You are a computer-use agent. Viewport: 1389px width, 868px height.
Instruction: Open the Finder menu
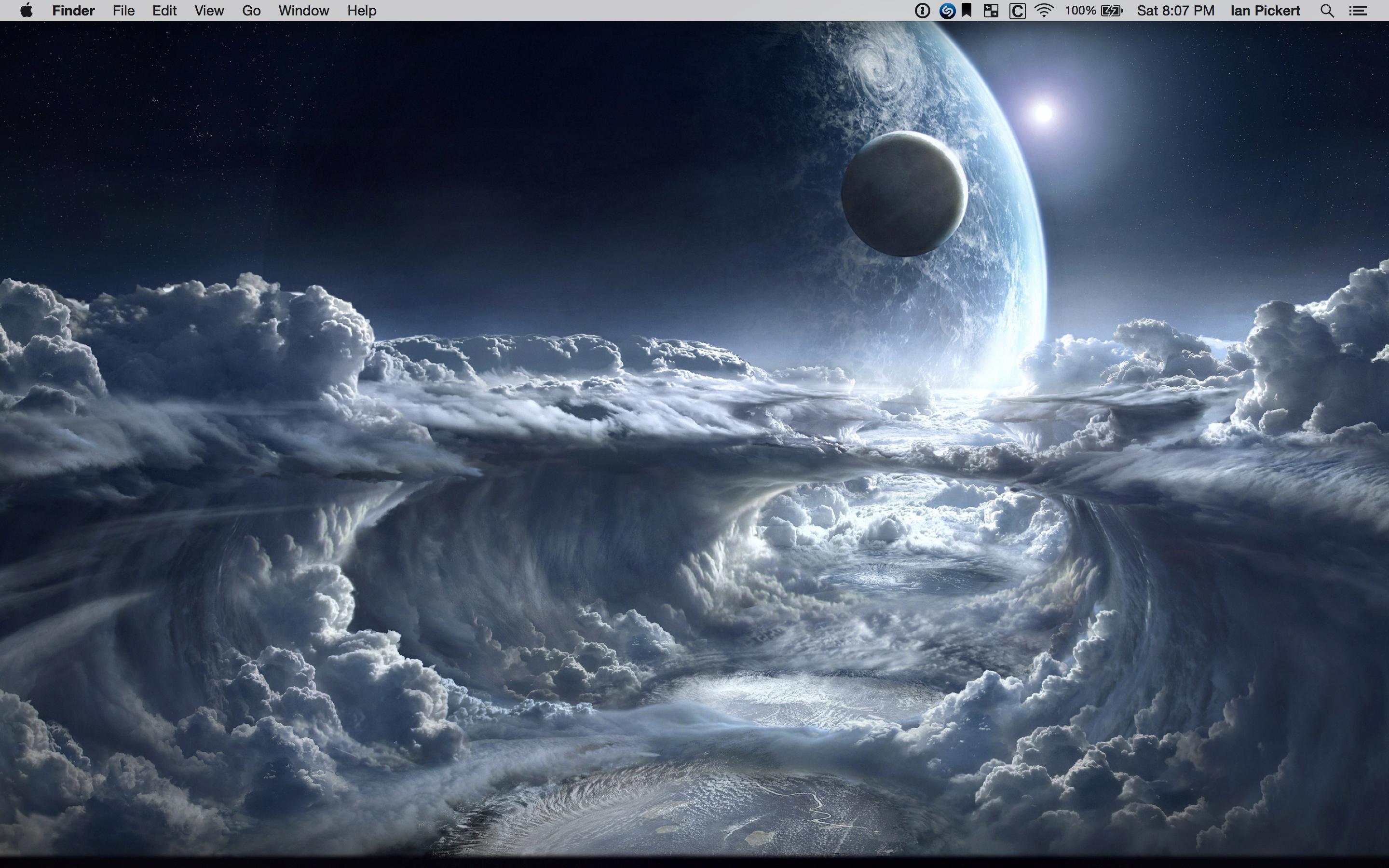(x=73, y=10)
